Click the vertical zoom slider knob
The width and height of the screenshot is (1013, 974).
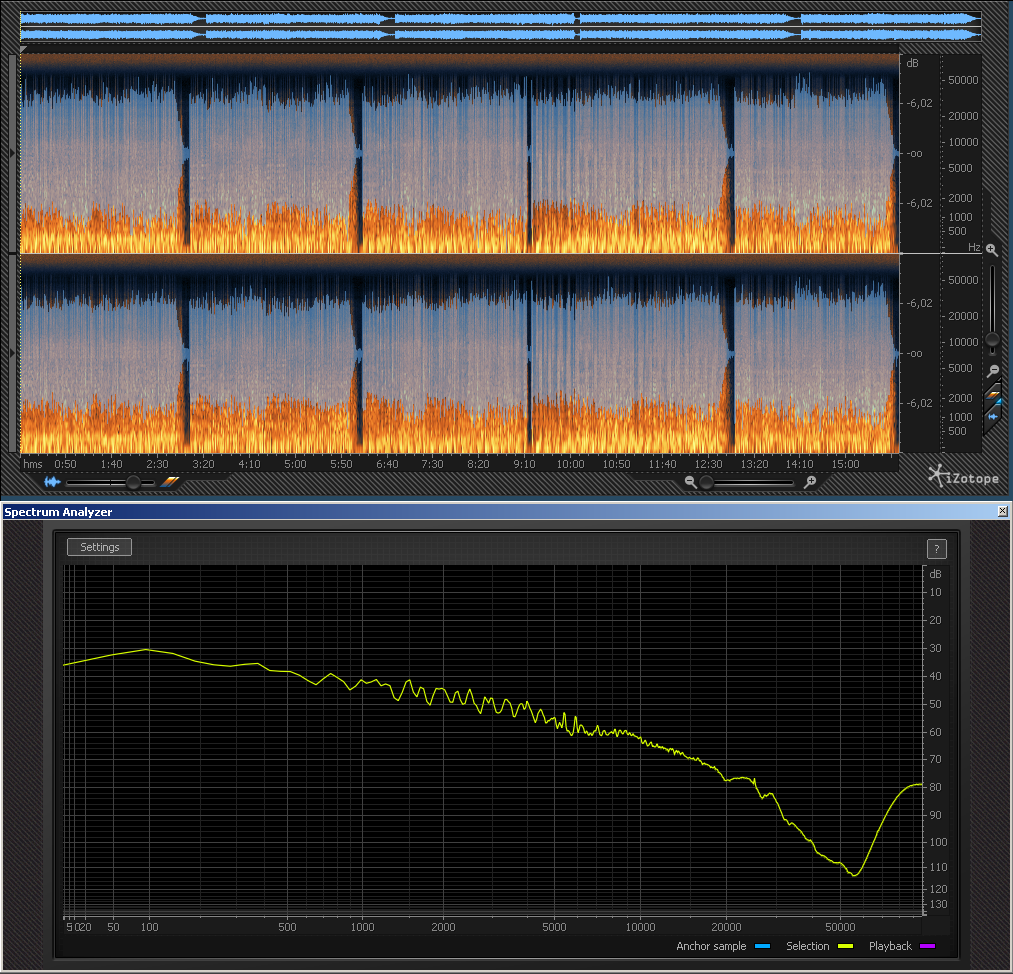coord(991,340)
